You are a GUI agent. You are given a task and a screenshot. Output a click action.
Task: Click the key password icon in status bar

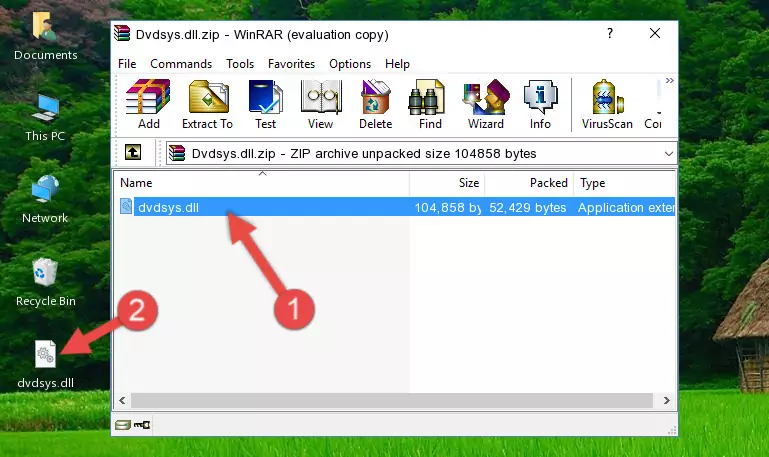(142, 425)
